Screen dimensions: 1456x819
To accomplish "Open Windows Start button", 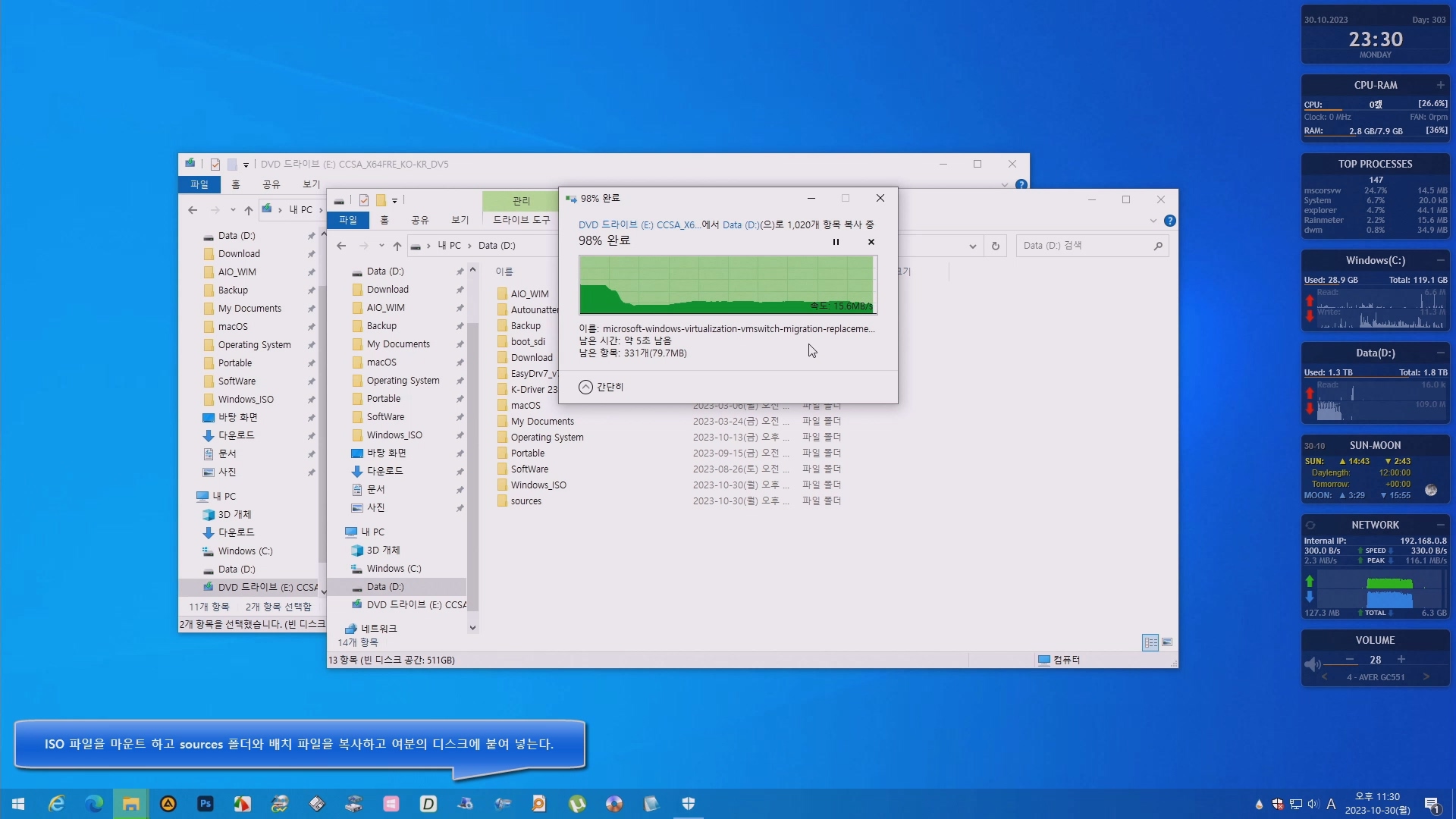I will click(x=18, y=804).
